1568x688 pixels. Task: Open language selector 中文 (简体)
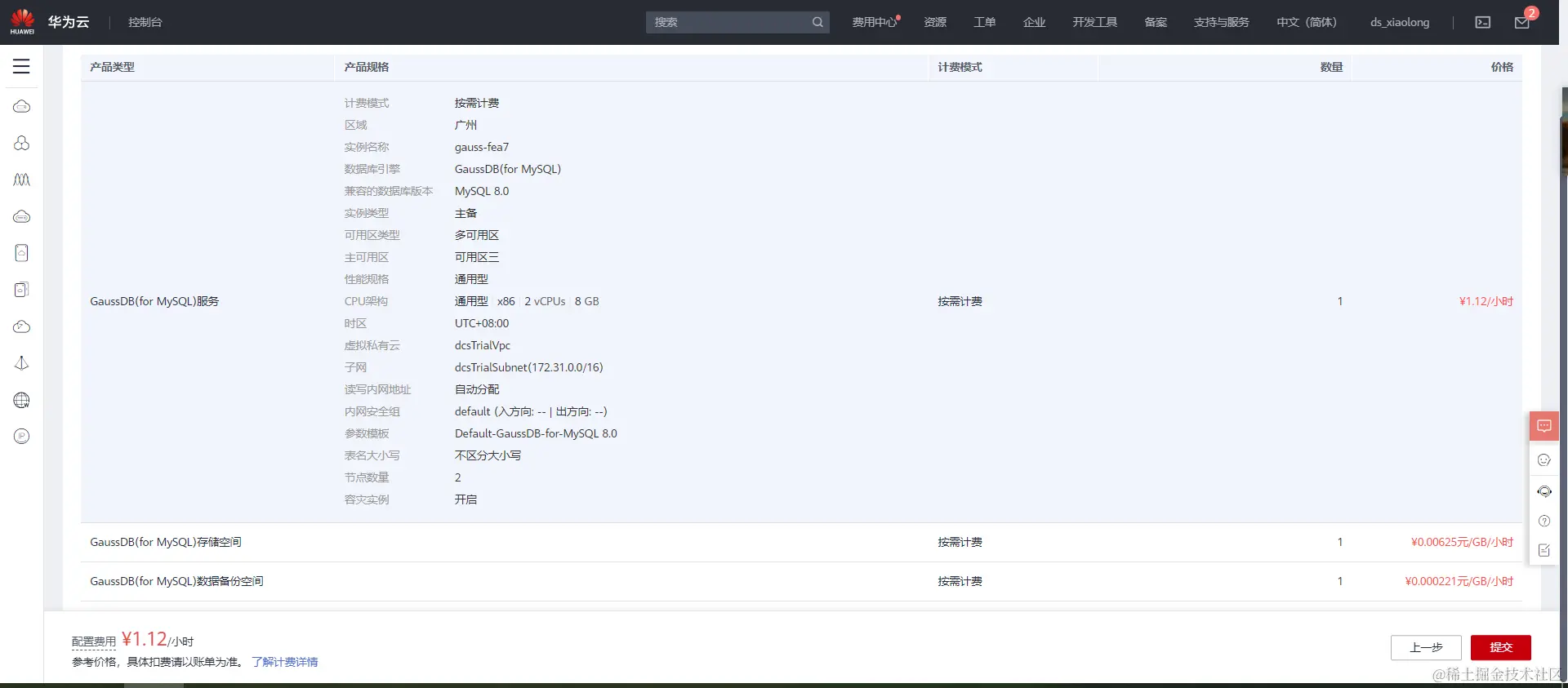pyautogui.click(x=1307, y=22)
